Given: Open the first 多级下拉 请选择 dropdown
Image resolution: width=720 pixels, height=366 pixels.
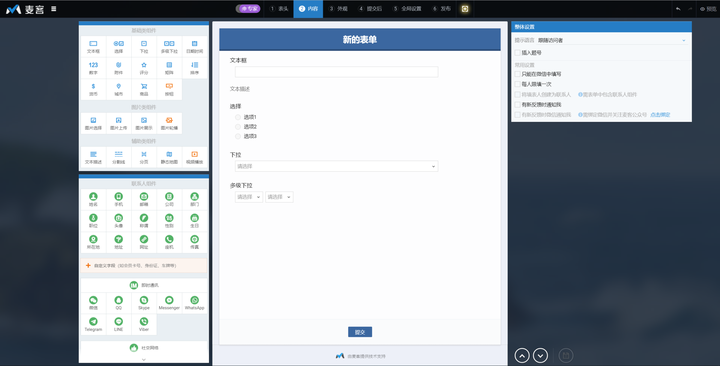Looking at the screenshot, I should click(249, 197).
